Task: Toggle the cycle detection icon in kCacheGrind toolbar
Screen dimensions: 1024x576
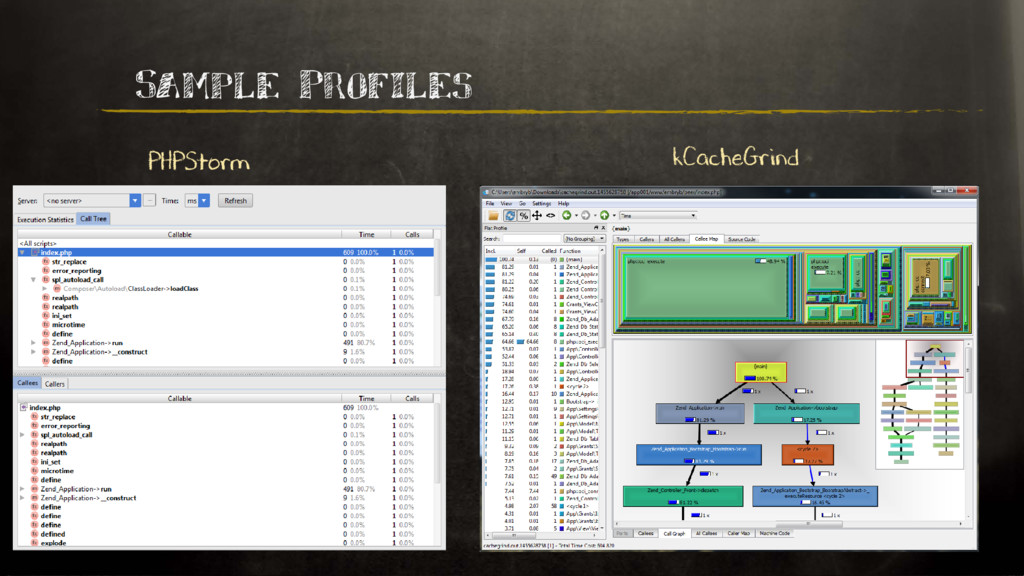Action: pos(510,216)
